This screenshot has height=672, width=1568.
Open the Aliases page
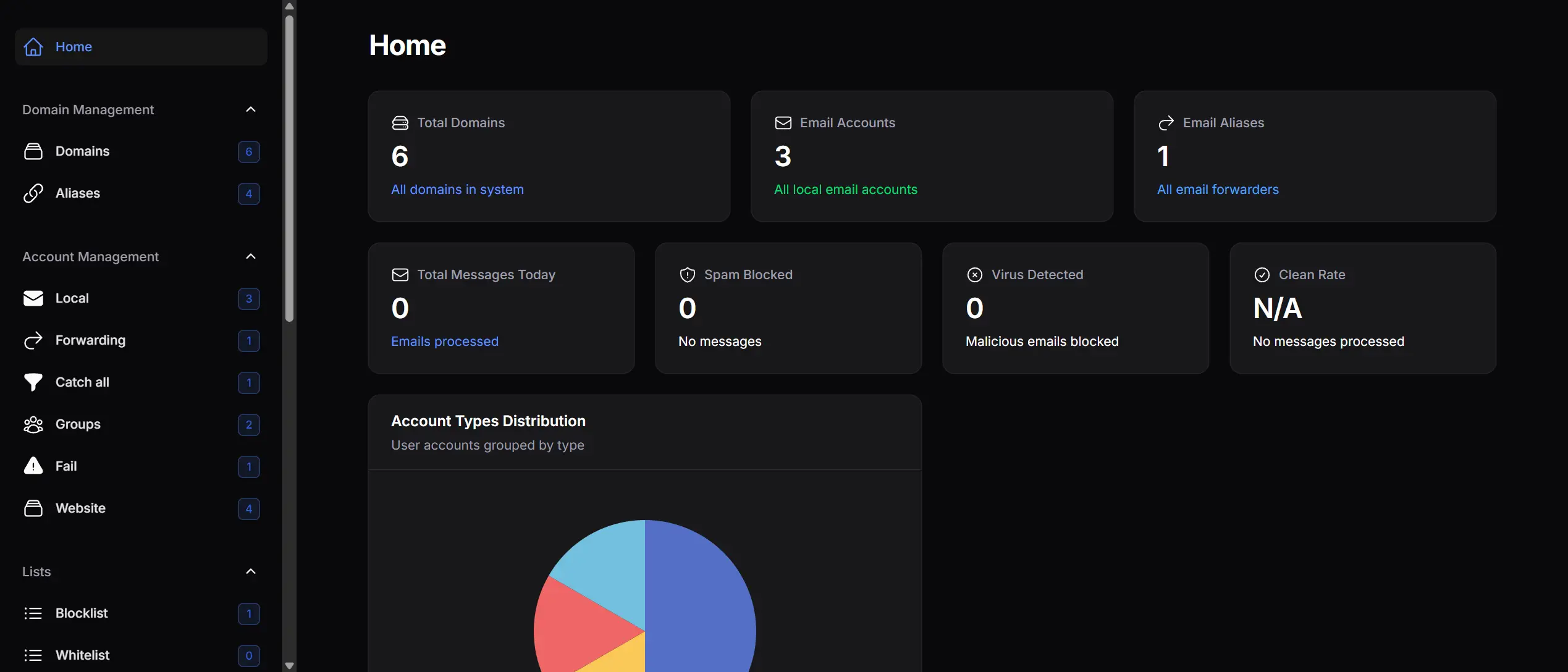pos(141,193)
